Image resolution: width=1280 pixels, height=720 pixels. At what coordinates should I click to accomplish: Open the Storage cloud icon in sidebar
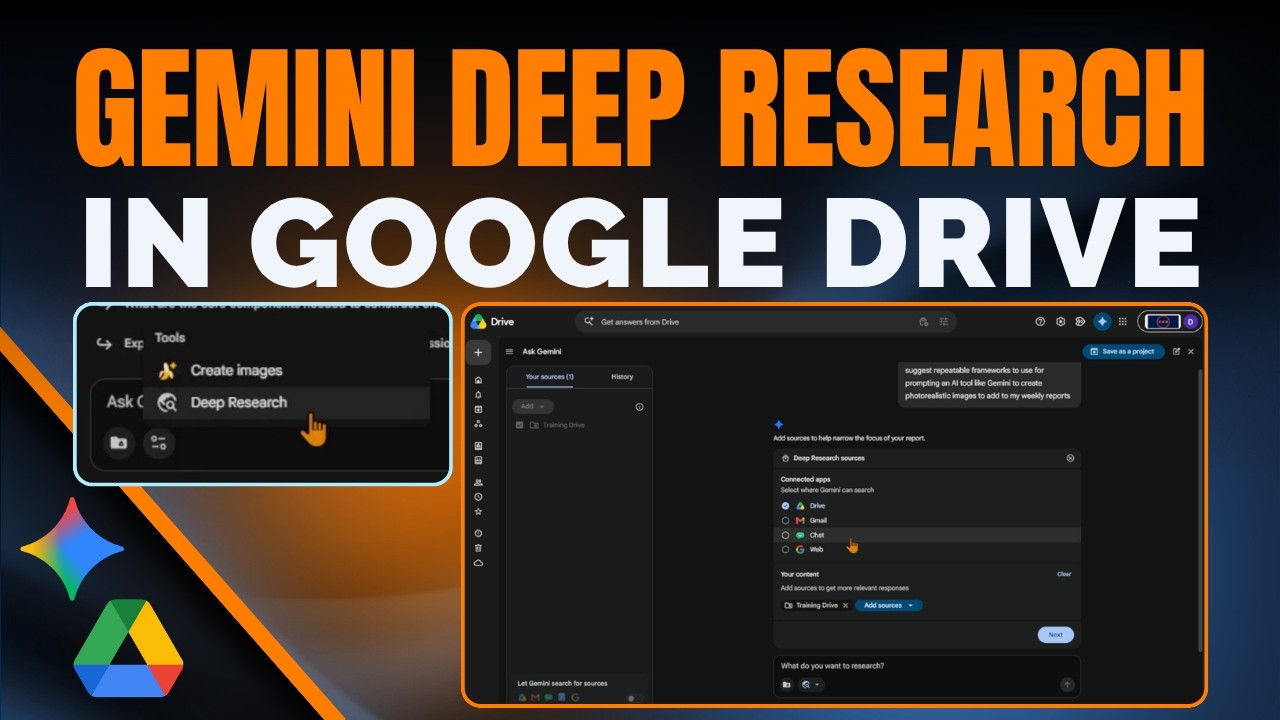[478, 563]
